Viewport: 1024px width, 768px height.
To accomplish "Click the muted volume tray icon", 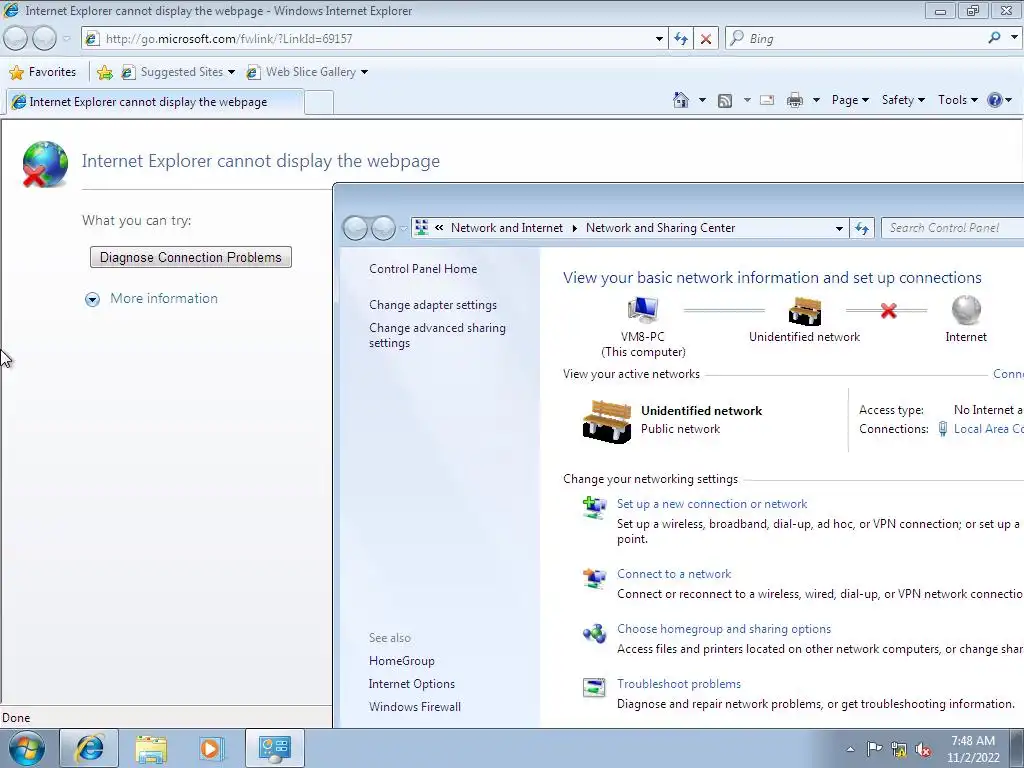I will coord(923,750).
